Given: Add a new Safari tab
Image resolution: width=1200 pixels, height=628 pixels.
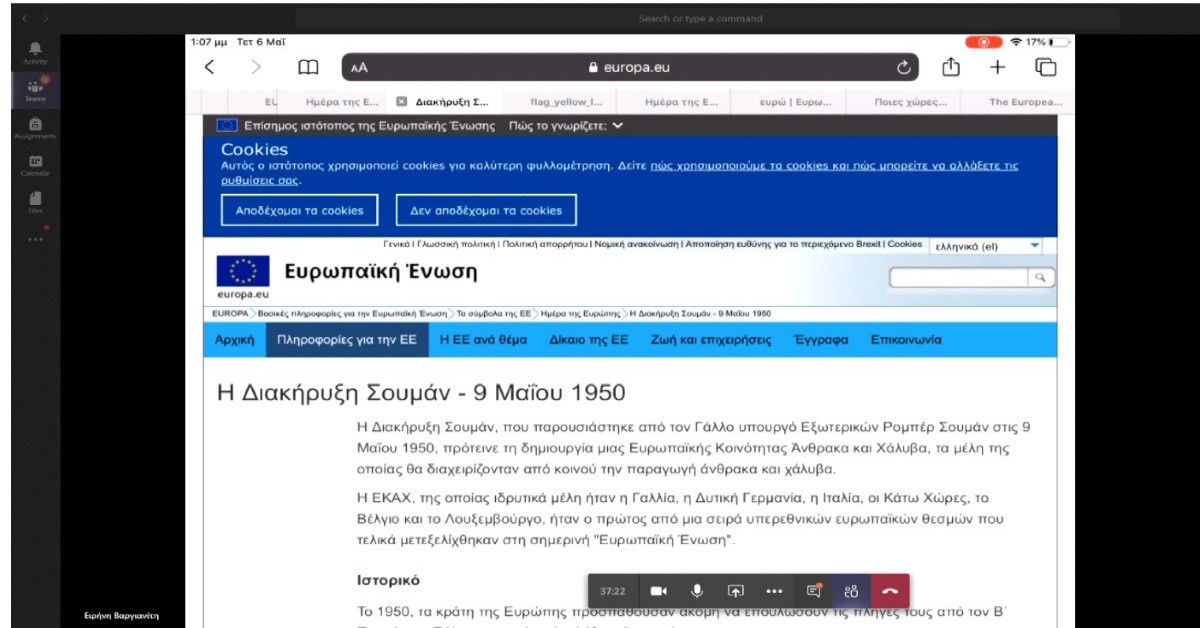Looking at the screenshot, I should 998,67.
